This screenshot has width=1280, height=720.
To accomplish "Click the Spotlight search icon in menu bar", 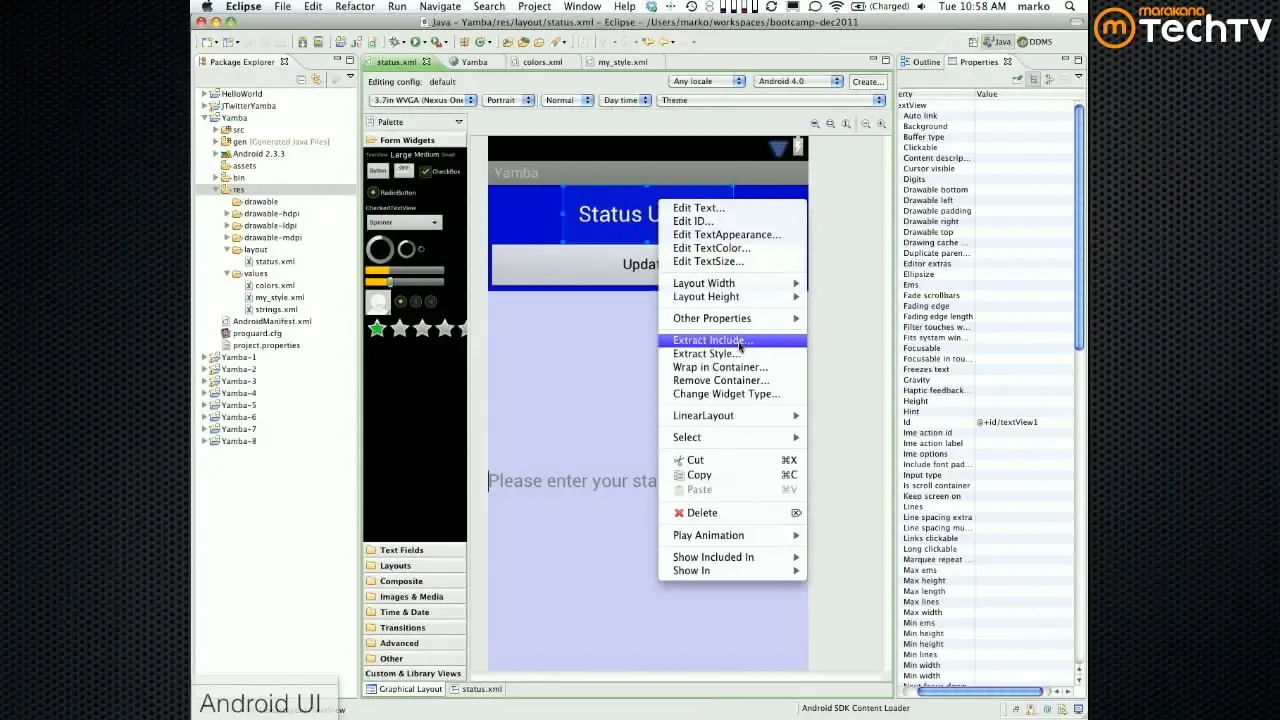I will coord(1071,6).
